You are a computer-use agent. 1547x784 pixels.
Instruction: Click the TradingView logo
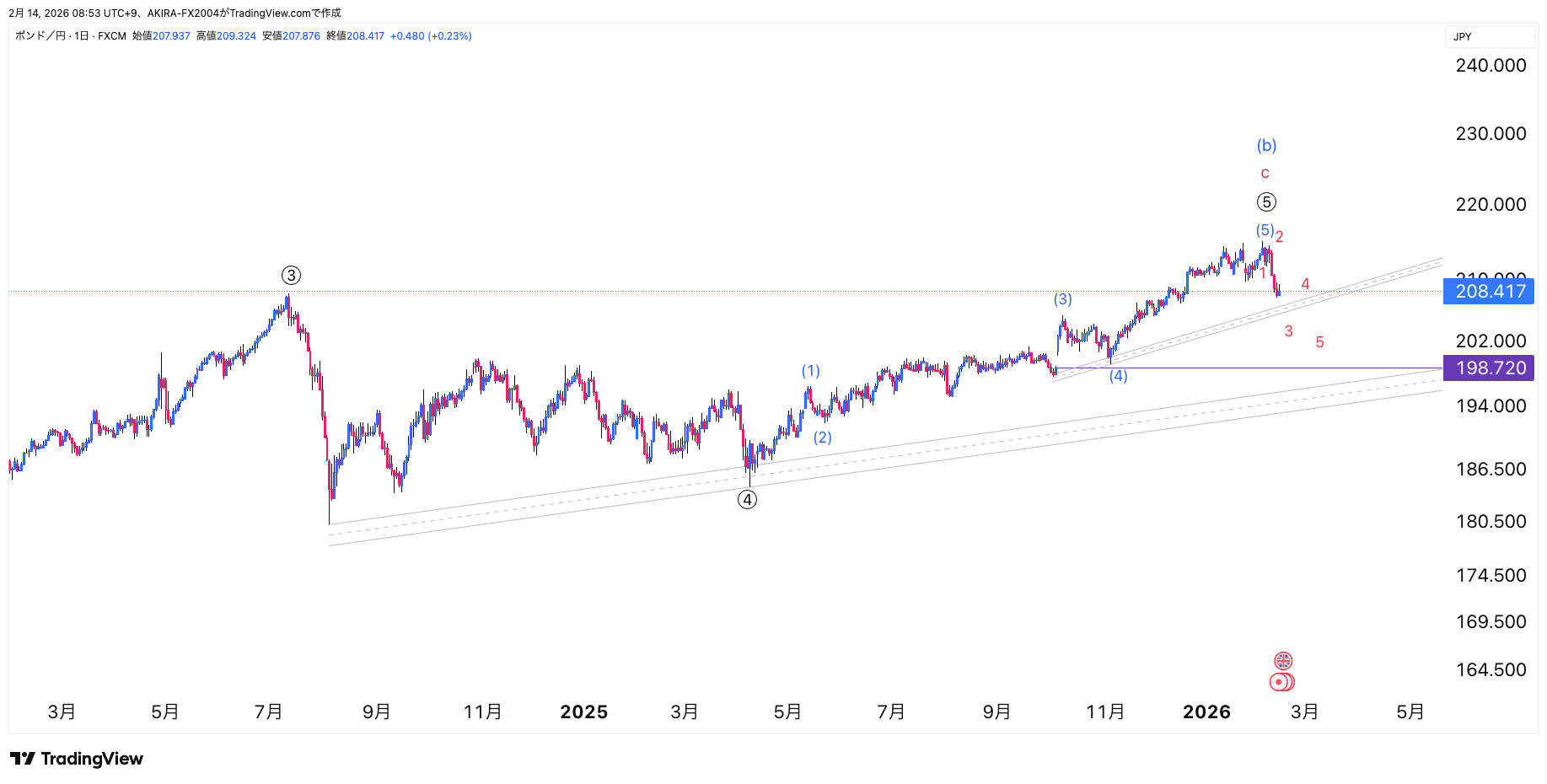[77, 759]
